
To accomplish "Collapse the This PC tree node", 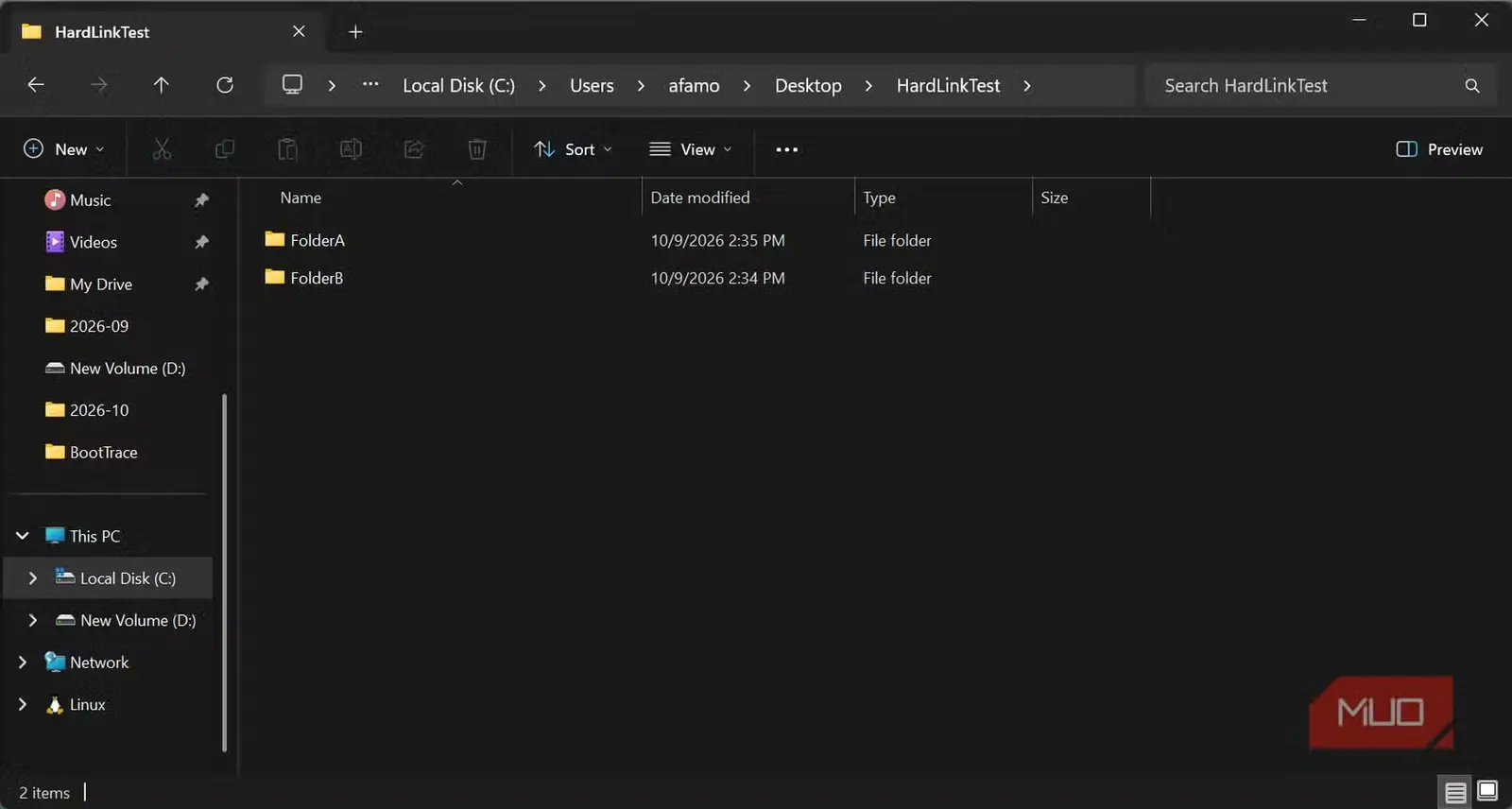I will click(x=23, y=536).
